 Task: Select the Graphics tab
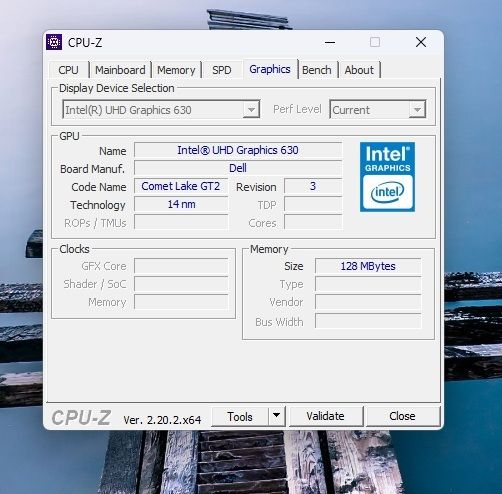(x=270, y=69)
